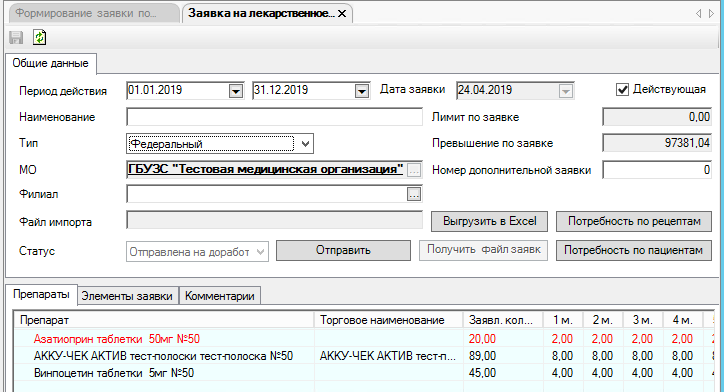Click the Препарат column header

point(164,320)
